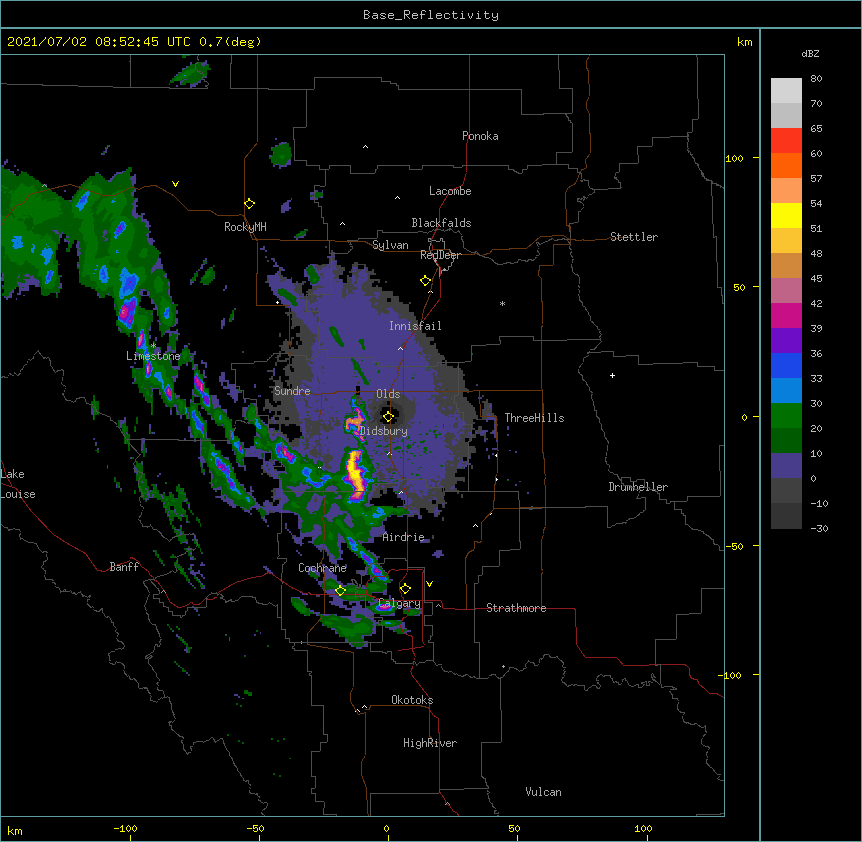Click the yellow diamond marker north of Calgary
862x842 pixels.
(405, 588)
